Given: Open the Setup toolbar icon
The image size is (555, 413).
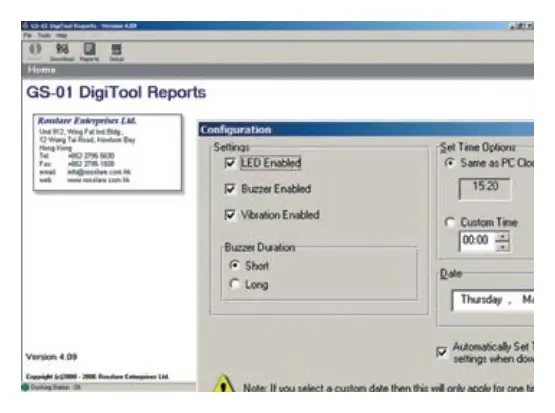Looking at the screenshot, I should pos(116,52).
